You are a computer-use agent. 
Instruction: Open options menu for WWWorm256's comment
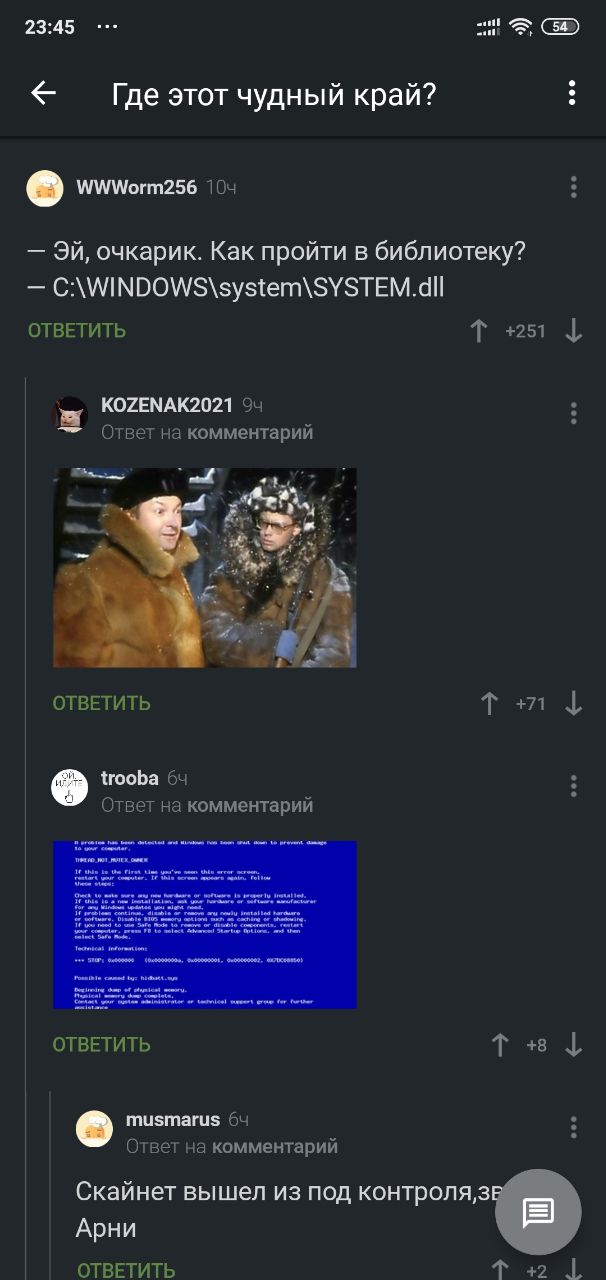point(573,187)
